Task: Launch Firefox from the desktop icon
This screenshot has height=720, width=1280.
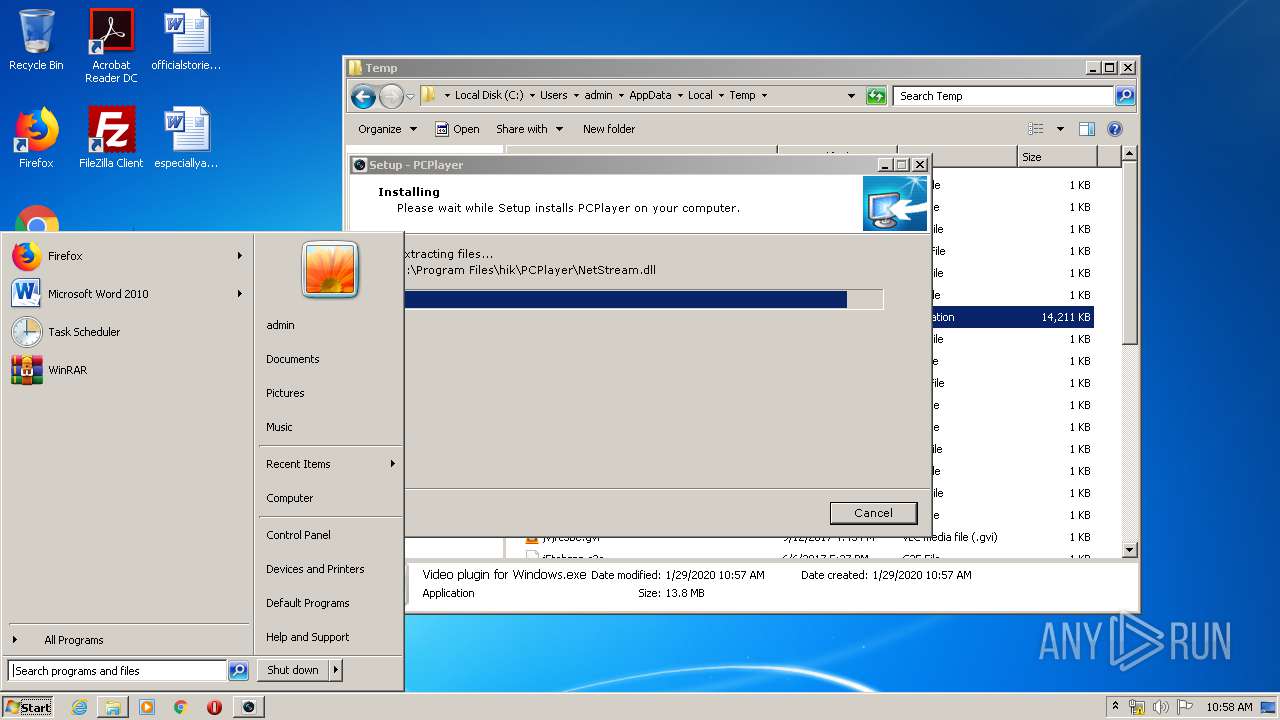Action: (x=36, y=138)
